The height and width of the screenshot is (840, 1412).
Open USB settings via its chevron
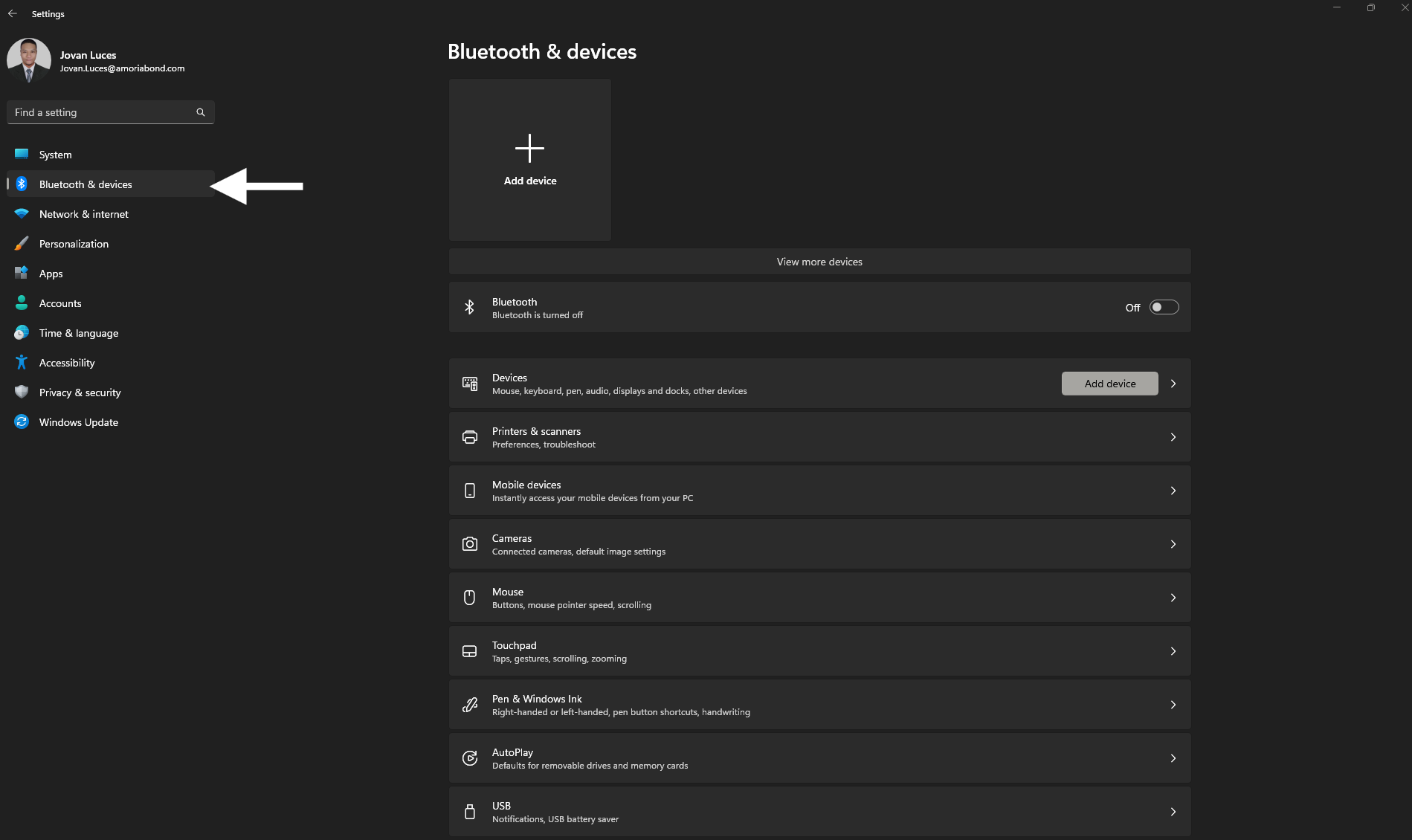(1173, 812)
